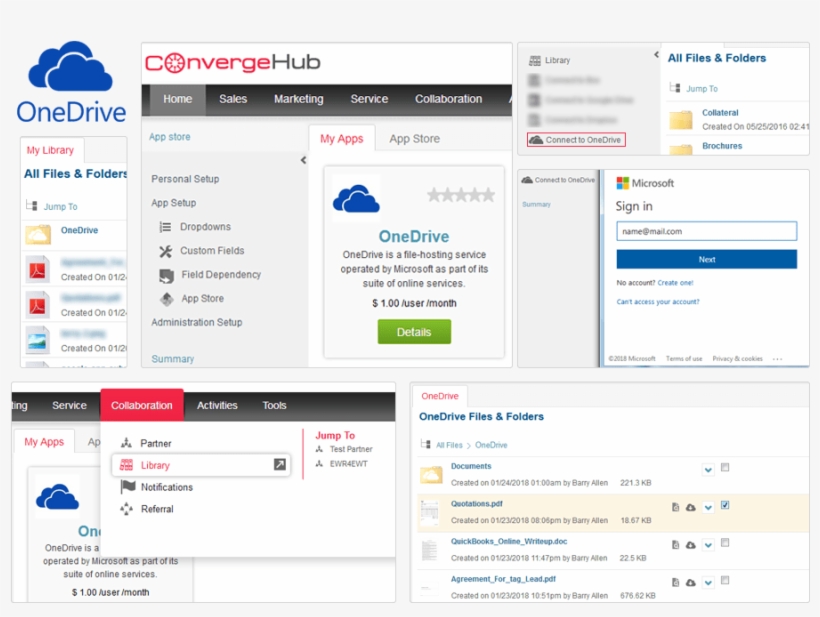Rate OneDrive using the star rating control
The height and width of the screenshot is (617, 820).
click(461, 193)
